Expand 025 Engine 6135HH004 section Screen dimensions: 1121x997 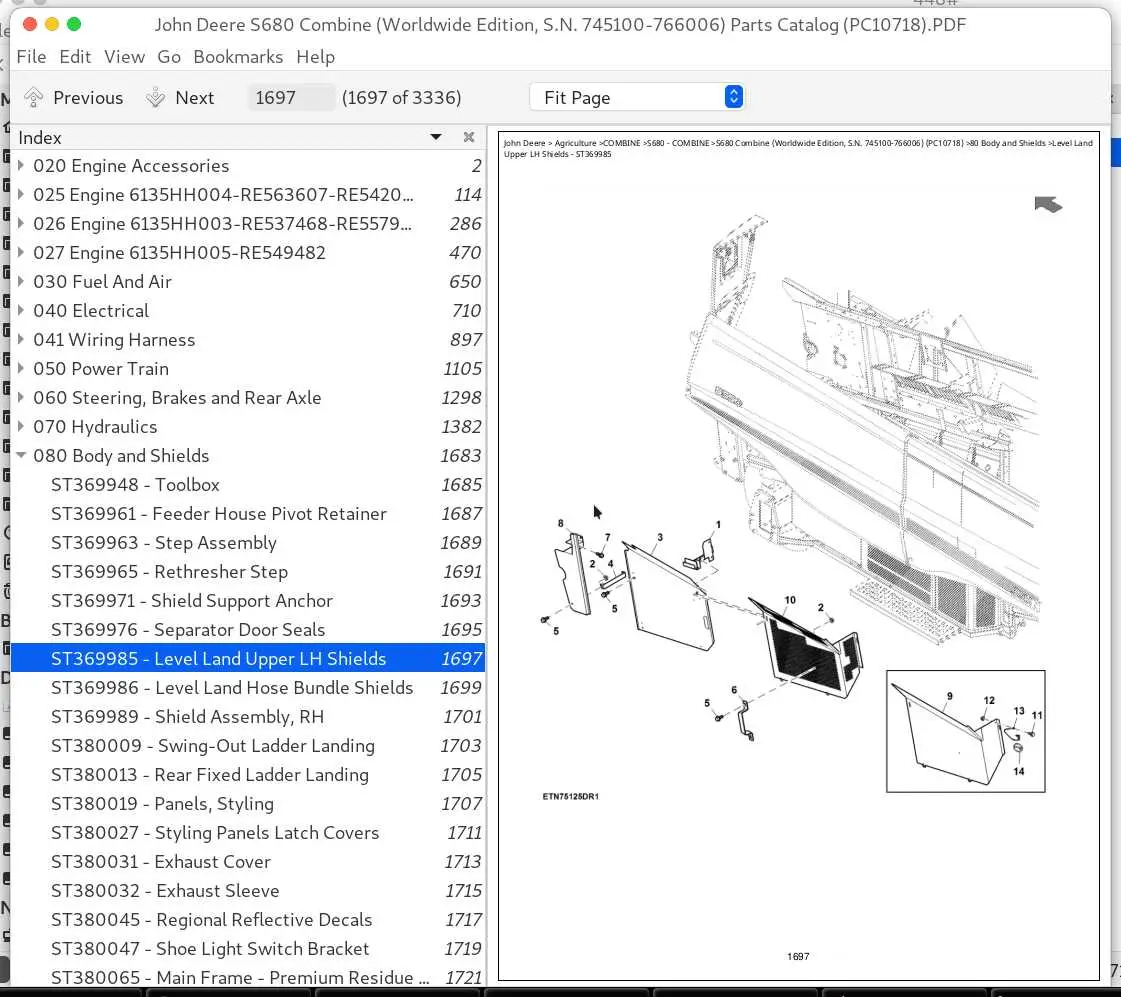(x=21, y=194)
